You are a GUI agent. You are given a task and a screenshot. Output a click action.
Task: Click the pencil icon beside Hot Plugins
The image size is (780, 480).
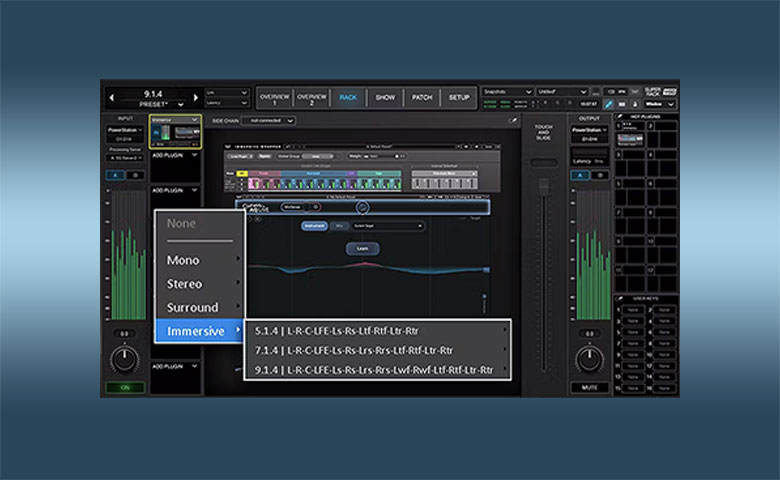620,117
